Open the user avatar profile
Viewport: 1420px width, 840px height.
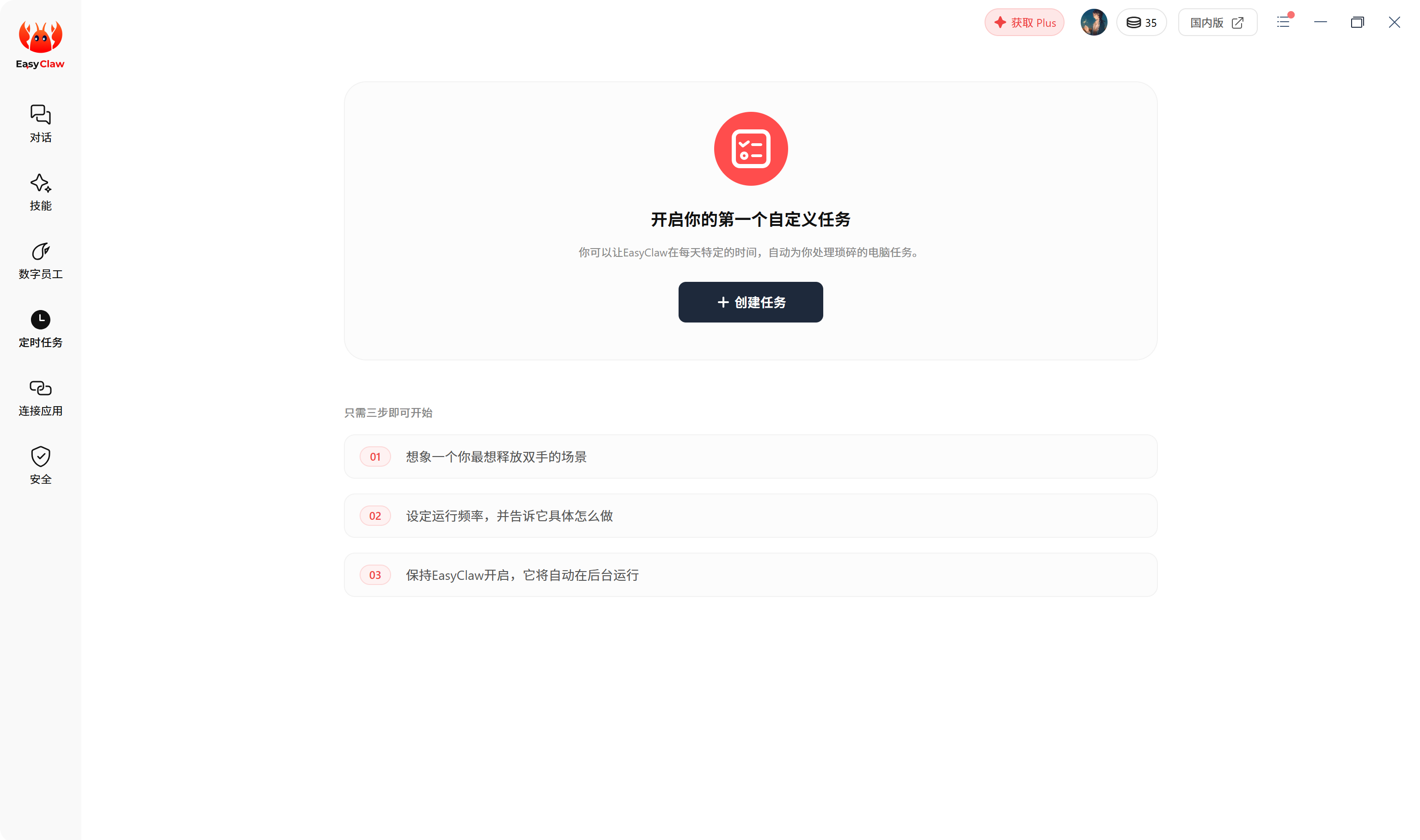1093,23
